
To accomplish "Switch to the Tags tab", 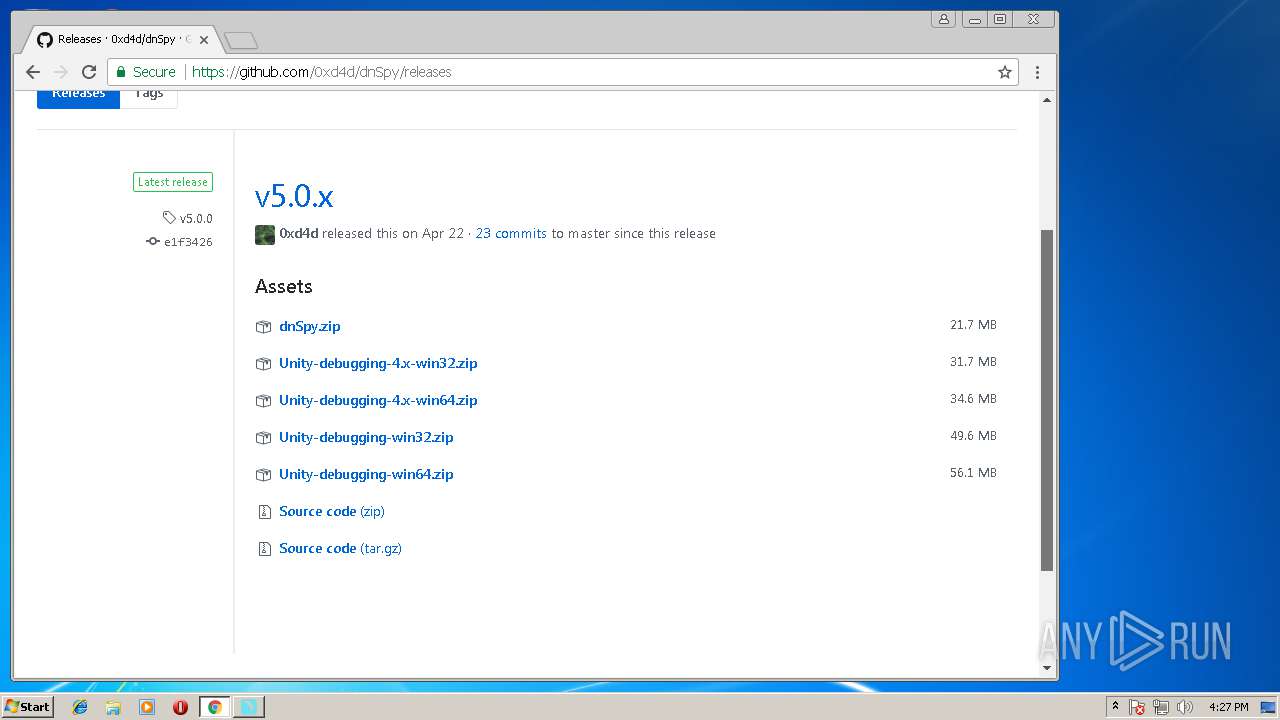I will click(x=149, y=97).
